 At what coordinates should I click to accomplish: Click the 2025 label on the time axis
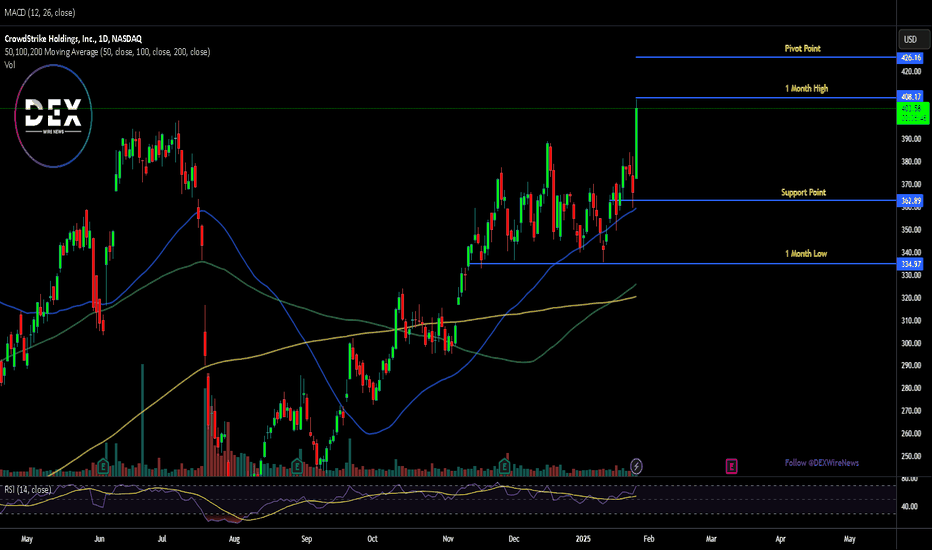(x=583, y=539)
